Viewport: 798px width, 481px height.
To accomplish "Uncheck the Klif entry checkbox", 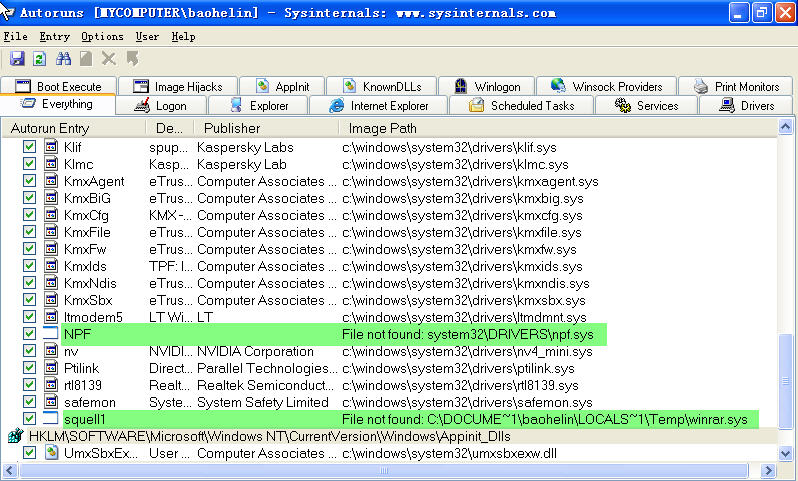I will (30, 147).
